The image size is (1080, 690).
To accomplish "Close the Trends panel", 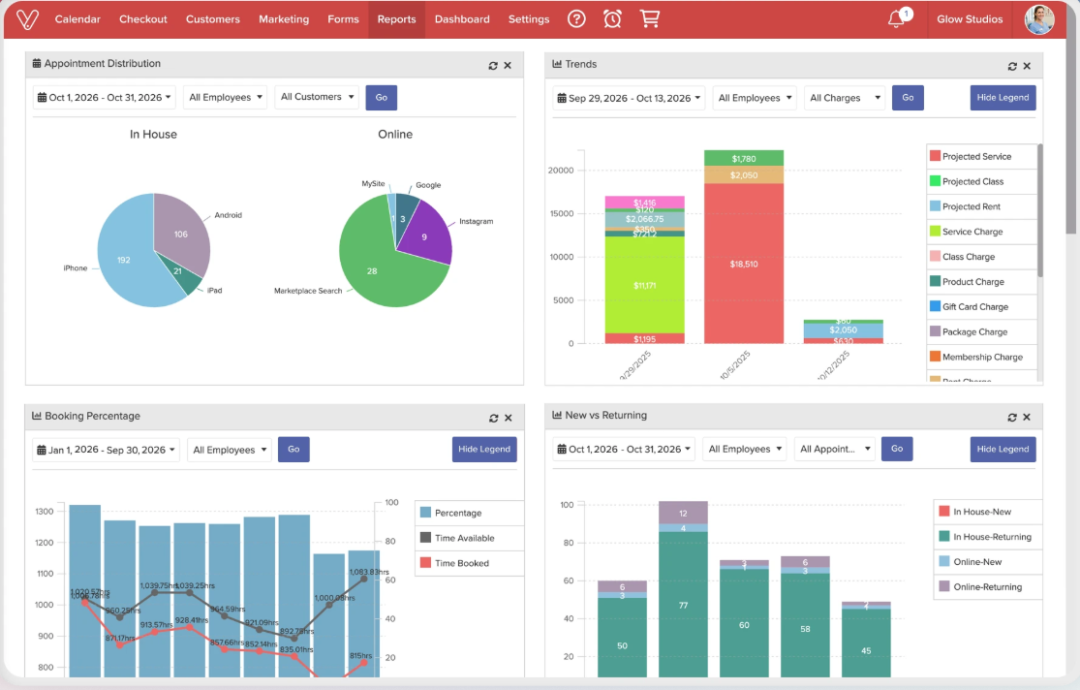I will pyautogui.click(x=1028, y=65).
